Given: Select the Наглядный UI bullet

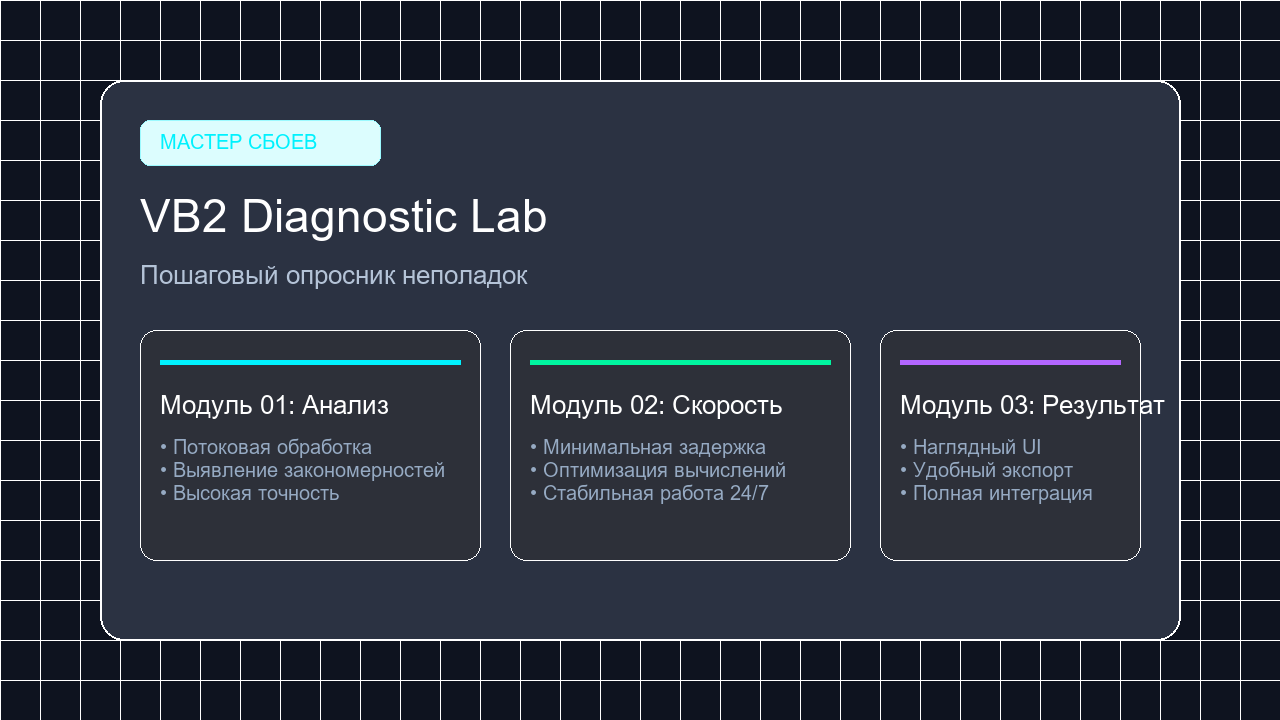Looking at the screenshot, I should coord(971,447).
